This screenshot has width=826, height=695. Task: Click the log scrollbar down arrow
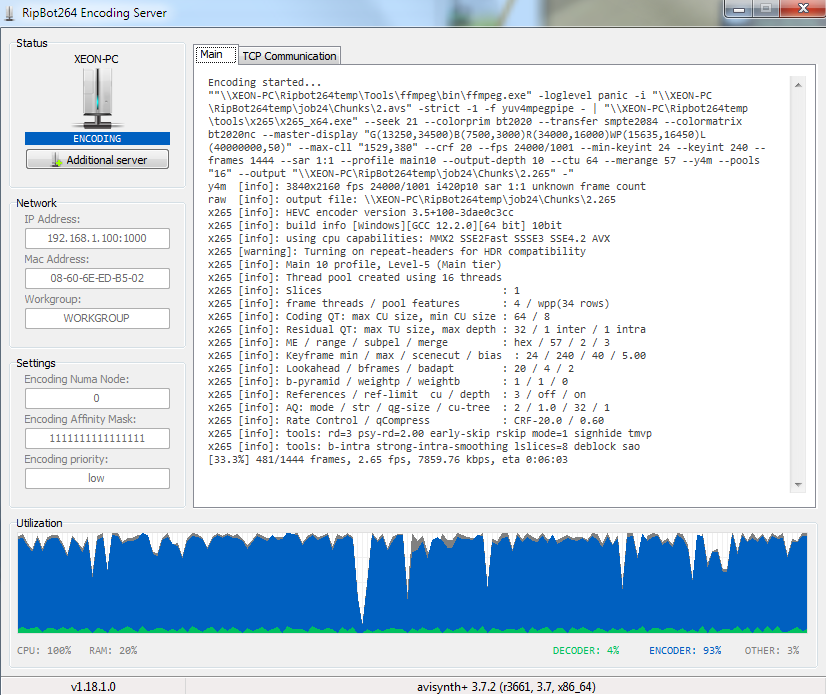798,485
